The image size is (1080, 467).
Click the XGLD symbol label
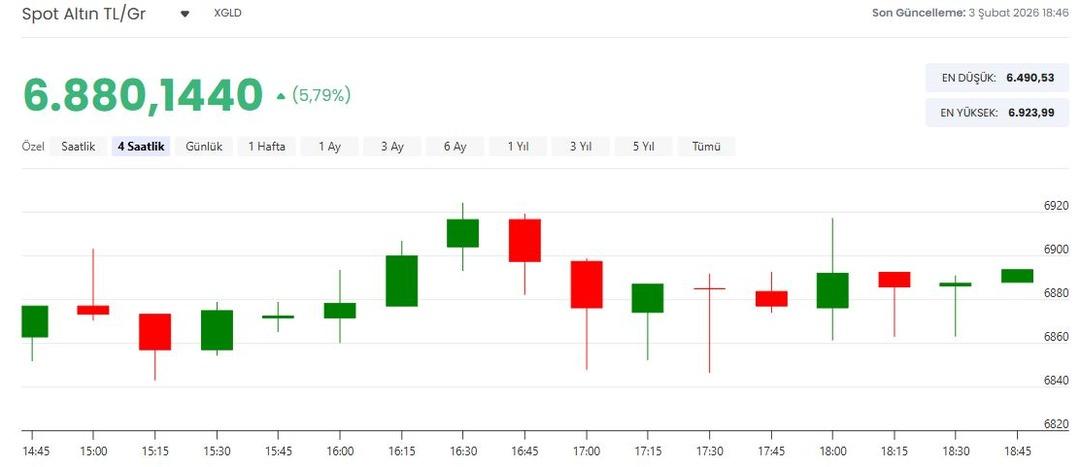pyautogui.click(x=228, y=14)
